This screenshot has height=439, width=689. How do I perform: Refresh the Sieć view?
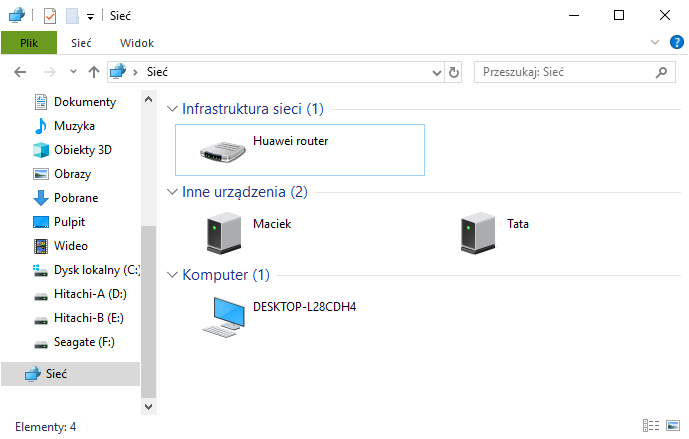pyautogui.click(x=453, y=73)
